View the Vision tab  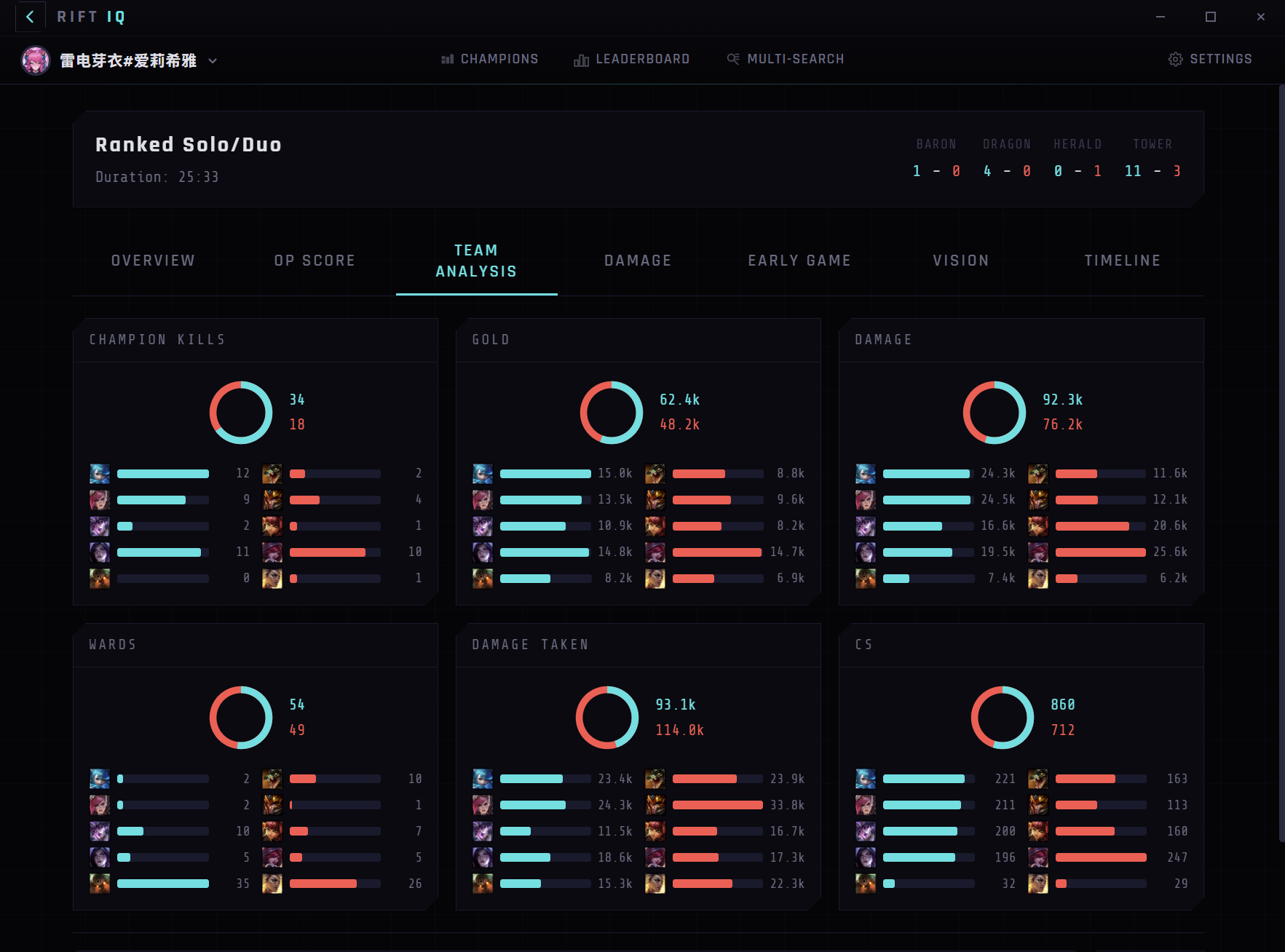click(961, 261)
